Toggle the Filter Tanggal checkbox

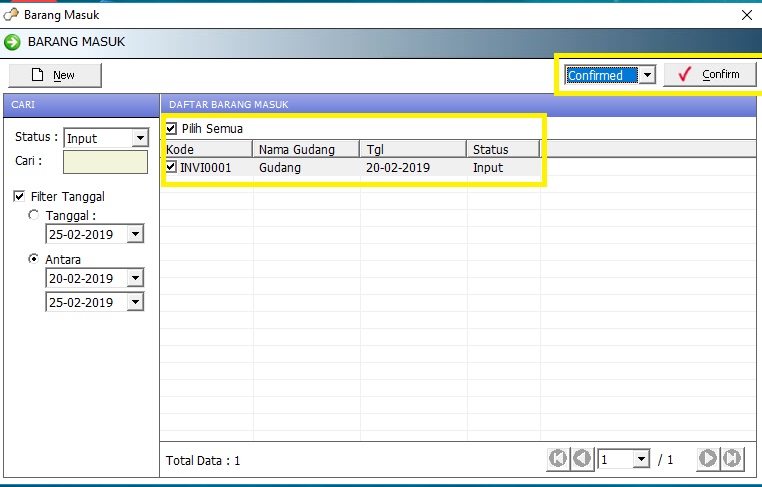click(x=19, y=197)
